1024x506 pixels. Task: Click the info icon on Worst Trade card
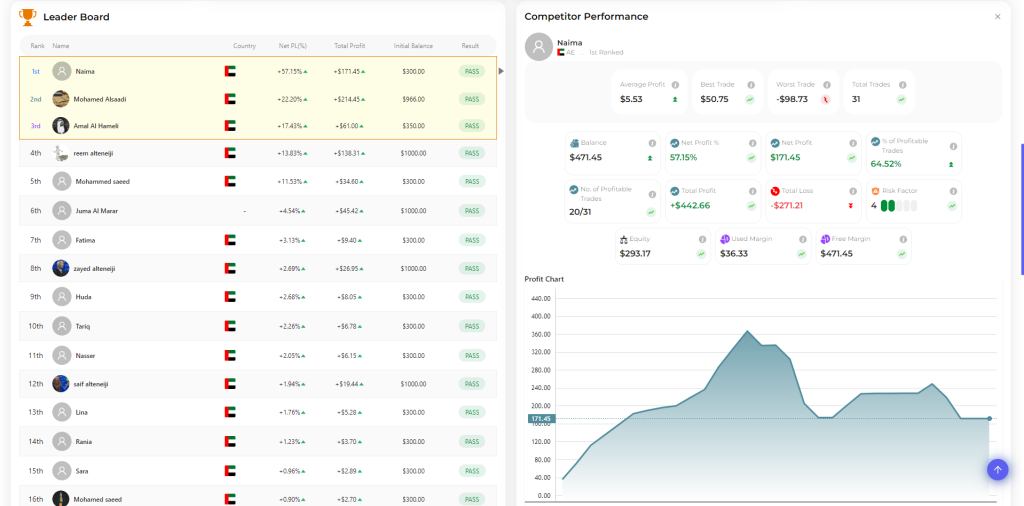pyautogui.click(x=825, y=85)
